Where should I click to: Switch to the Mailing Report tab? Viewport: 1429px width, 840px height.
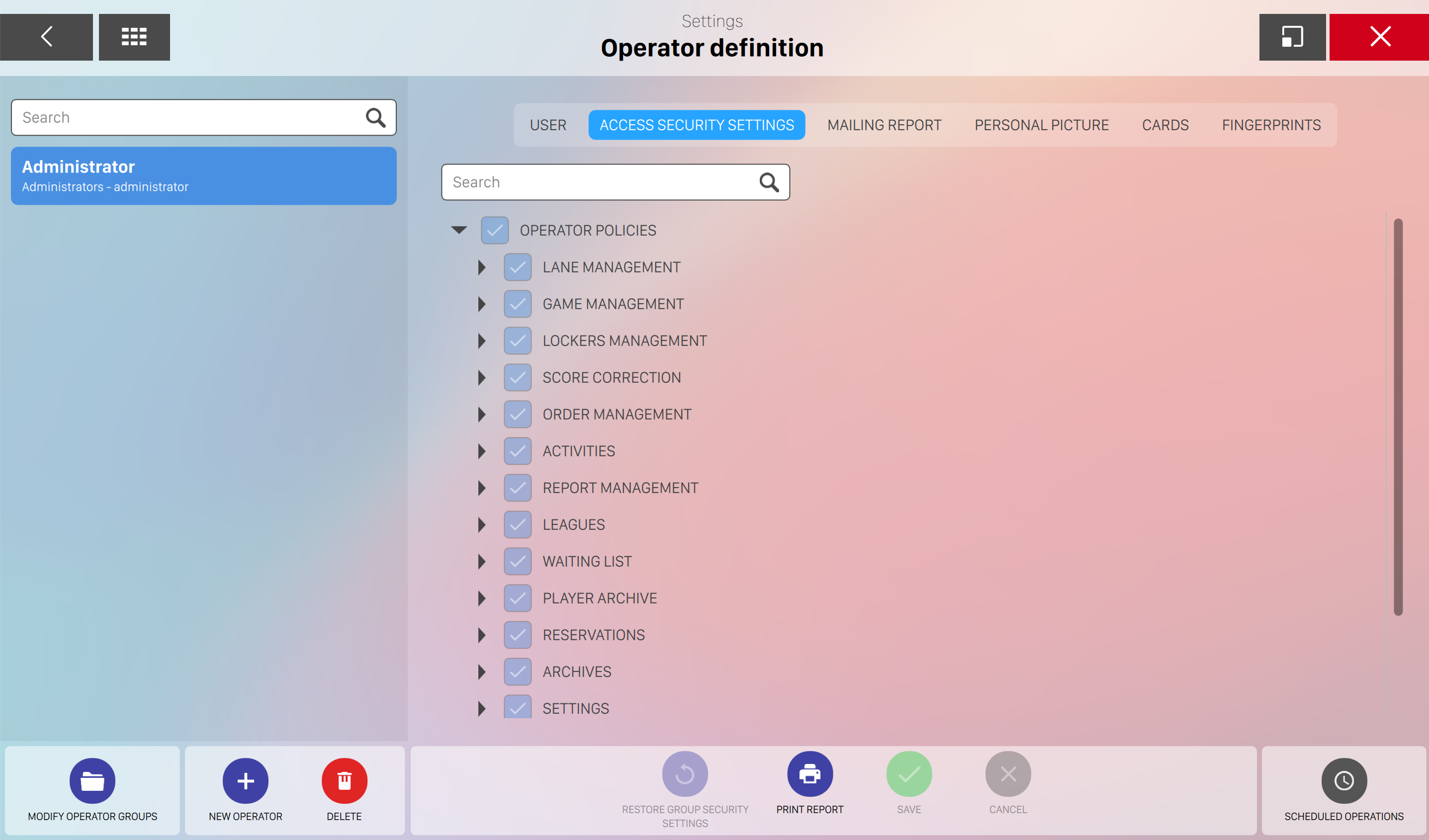(x=884, y=125)
